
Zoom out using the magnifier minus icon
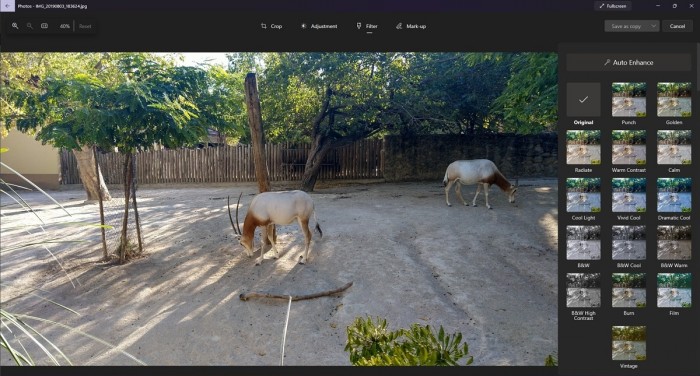(30, 26)
